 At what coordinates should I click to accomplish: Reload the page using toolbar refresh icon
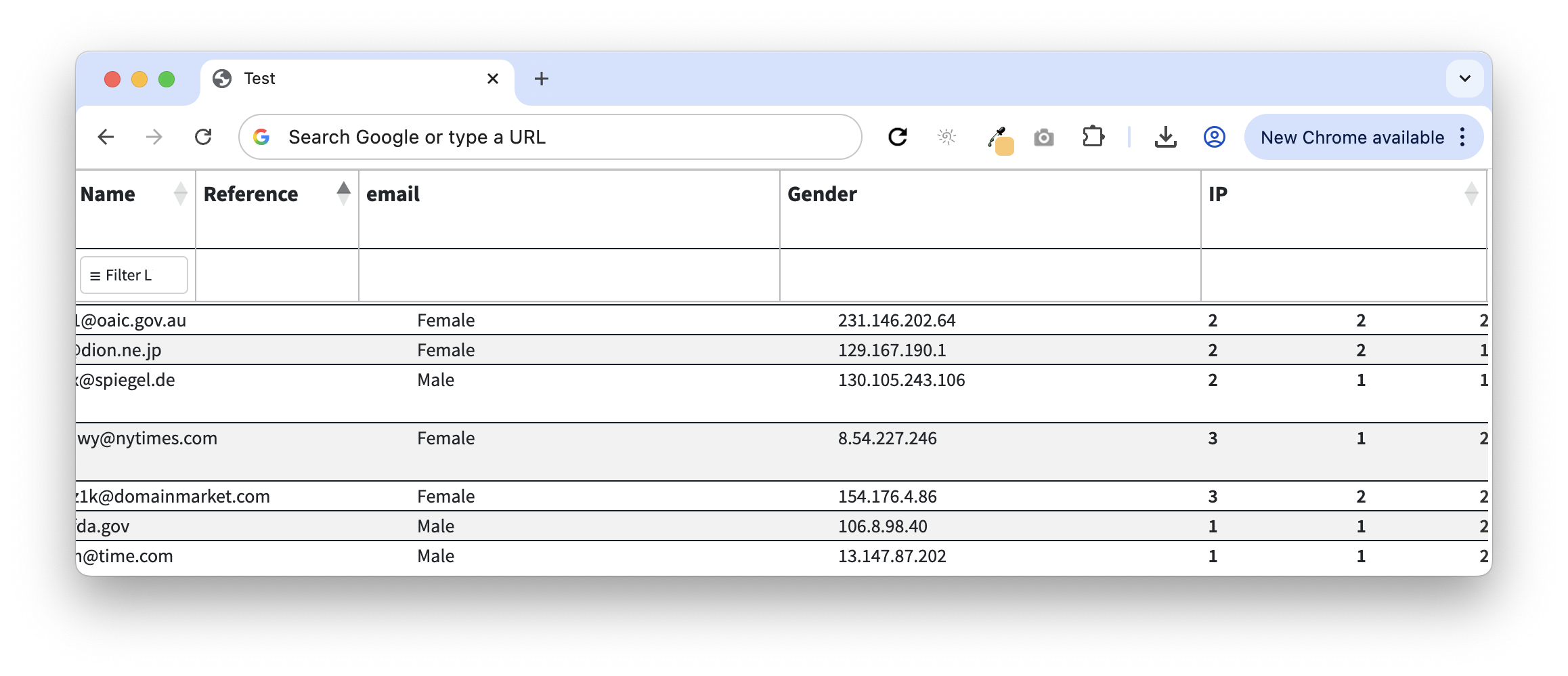pos(203,138)
